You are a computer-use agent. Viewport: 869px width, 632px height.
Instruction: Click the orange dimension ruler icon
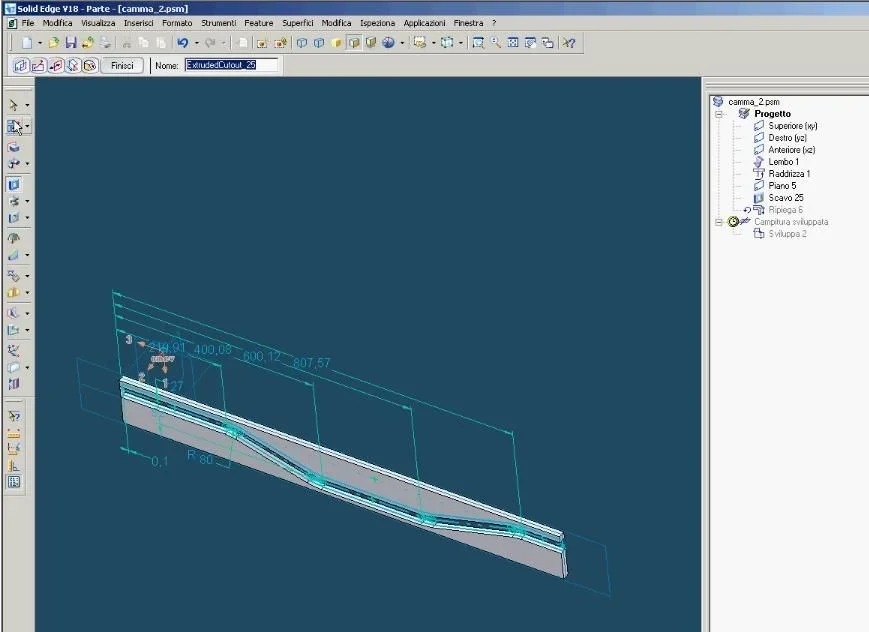(x=14, y=433)
